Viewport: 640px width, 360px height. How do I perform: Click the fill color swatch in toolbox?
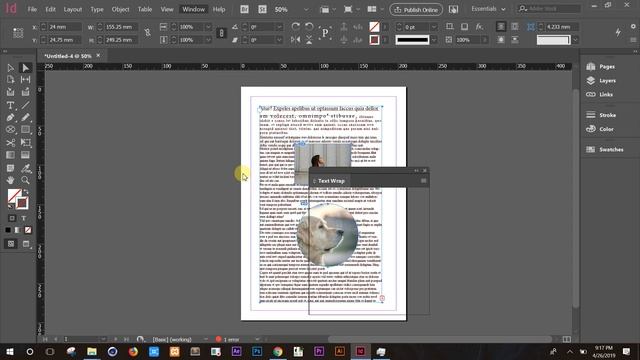pos(14,196)
